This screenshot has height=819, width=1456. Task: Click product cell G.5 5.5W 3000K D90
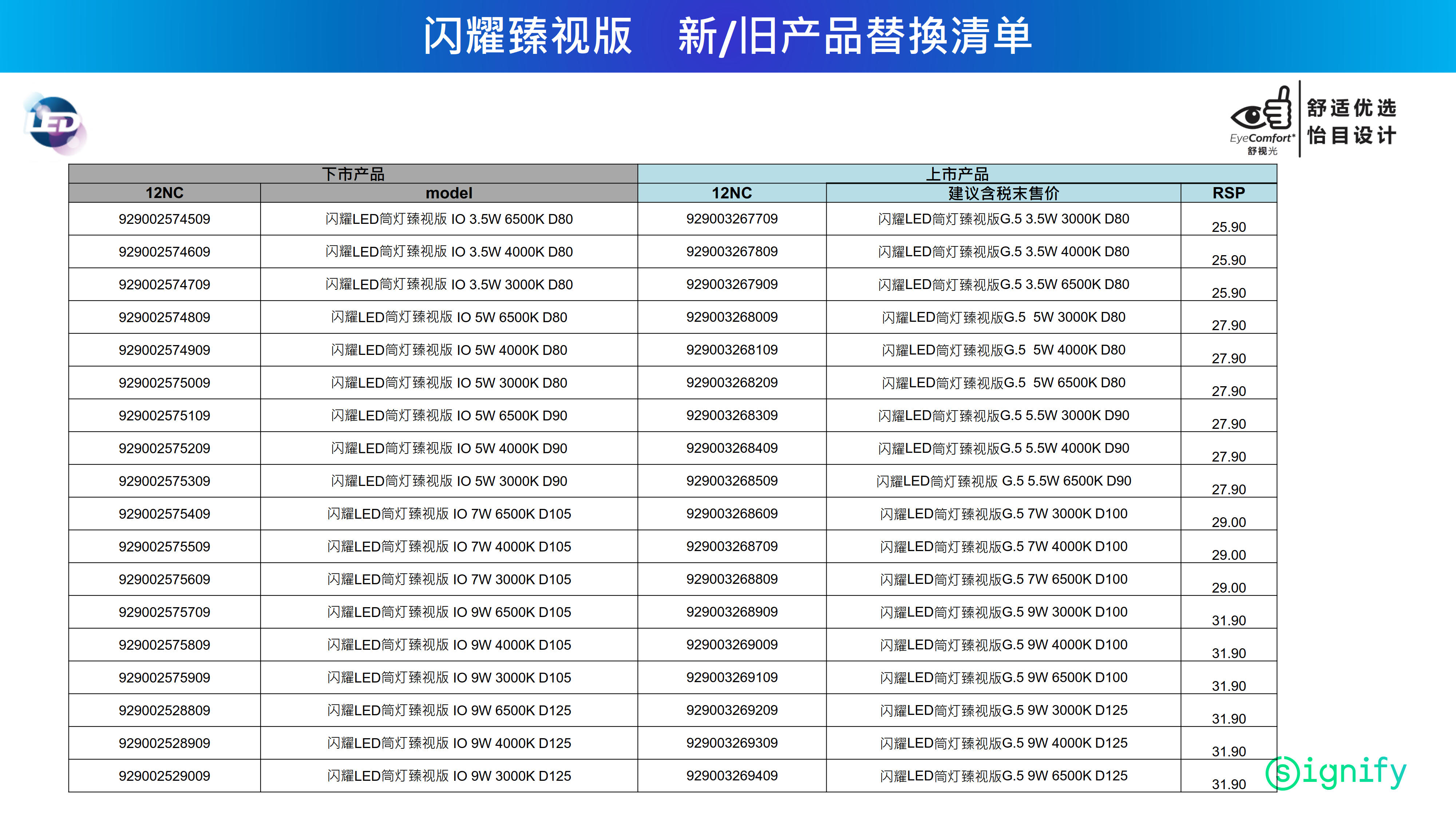coord(1003,416)
